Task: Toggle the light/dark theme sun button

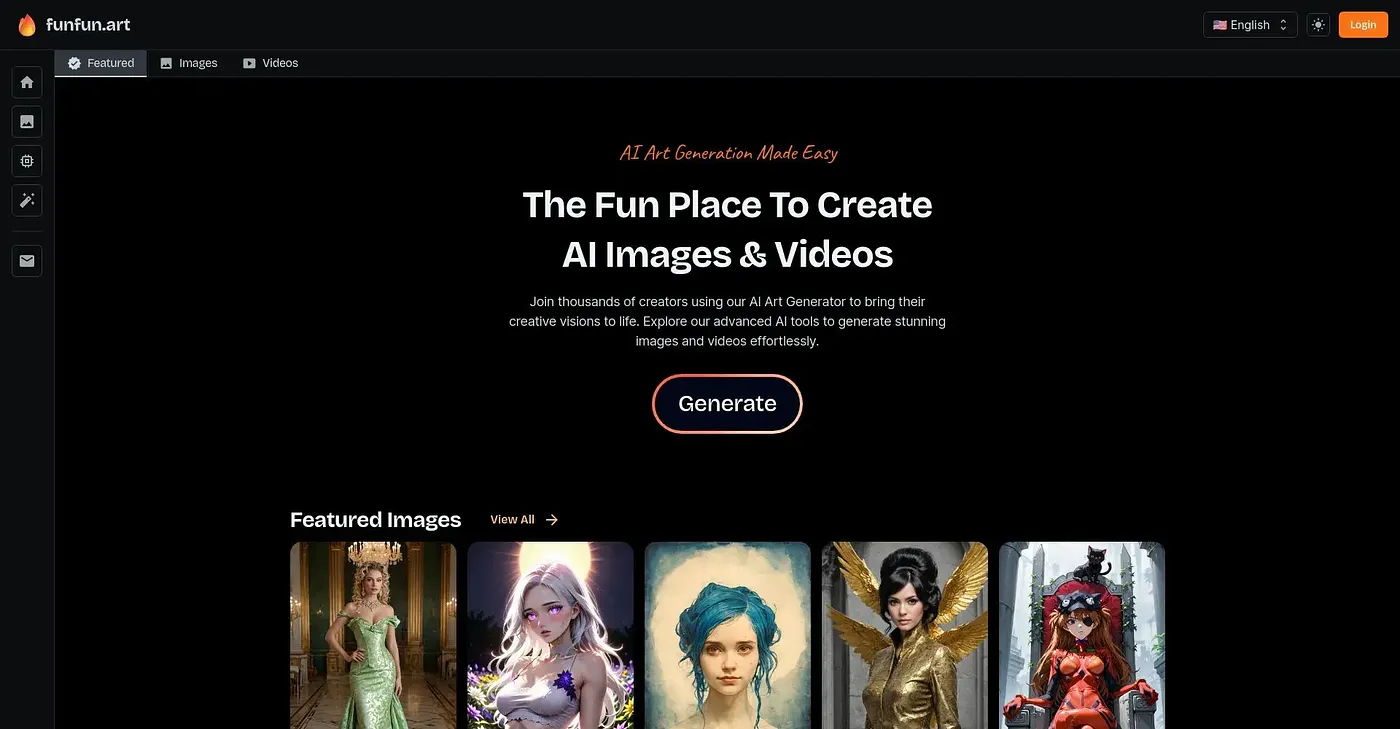Action: [1318, 25]
